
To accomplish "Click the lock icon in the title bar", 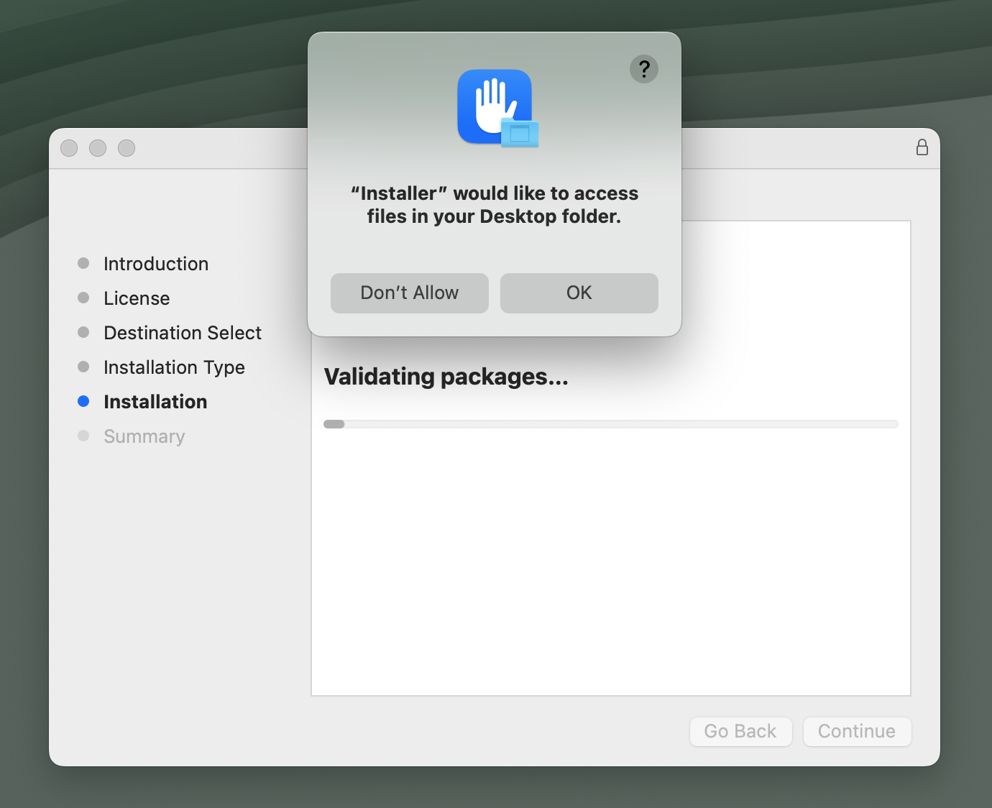I will click(x=921, y=147).
